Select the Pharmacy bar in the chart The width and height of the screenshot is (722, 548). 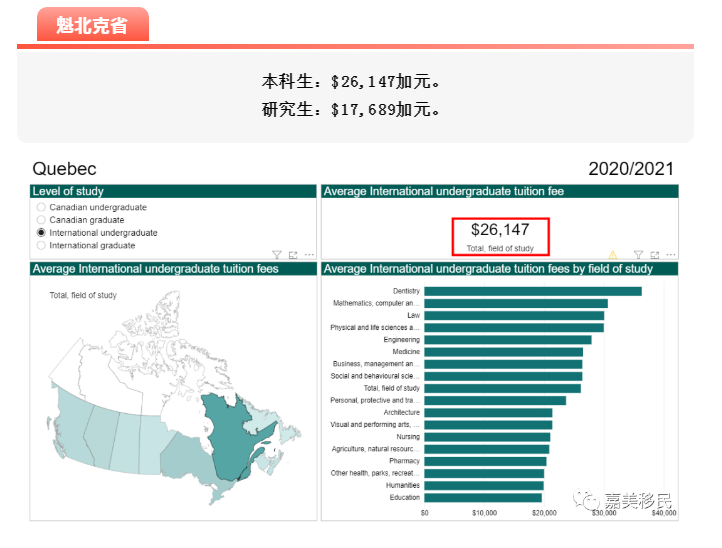pos(485,461)
